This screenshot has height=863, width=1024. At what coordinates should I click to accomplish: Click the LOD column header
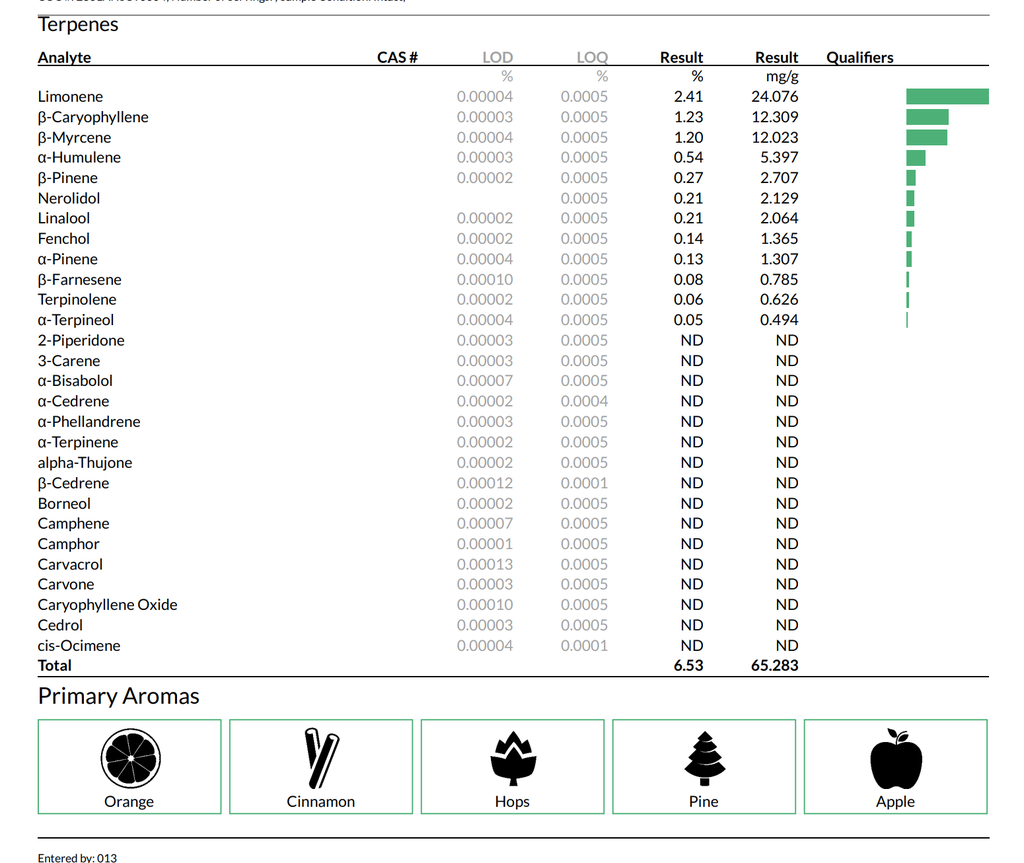(x=497, y=57)
